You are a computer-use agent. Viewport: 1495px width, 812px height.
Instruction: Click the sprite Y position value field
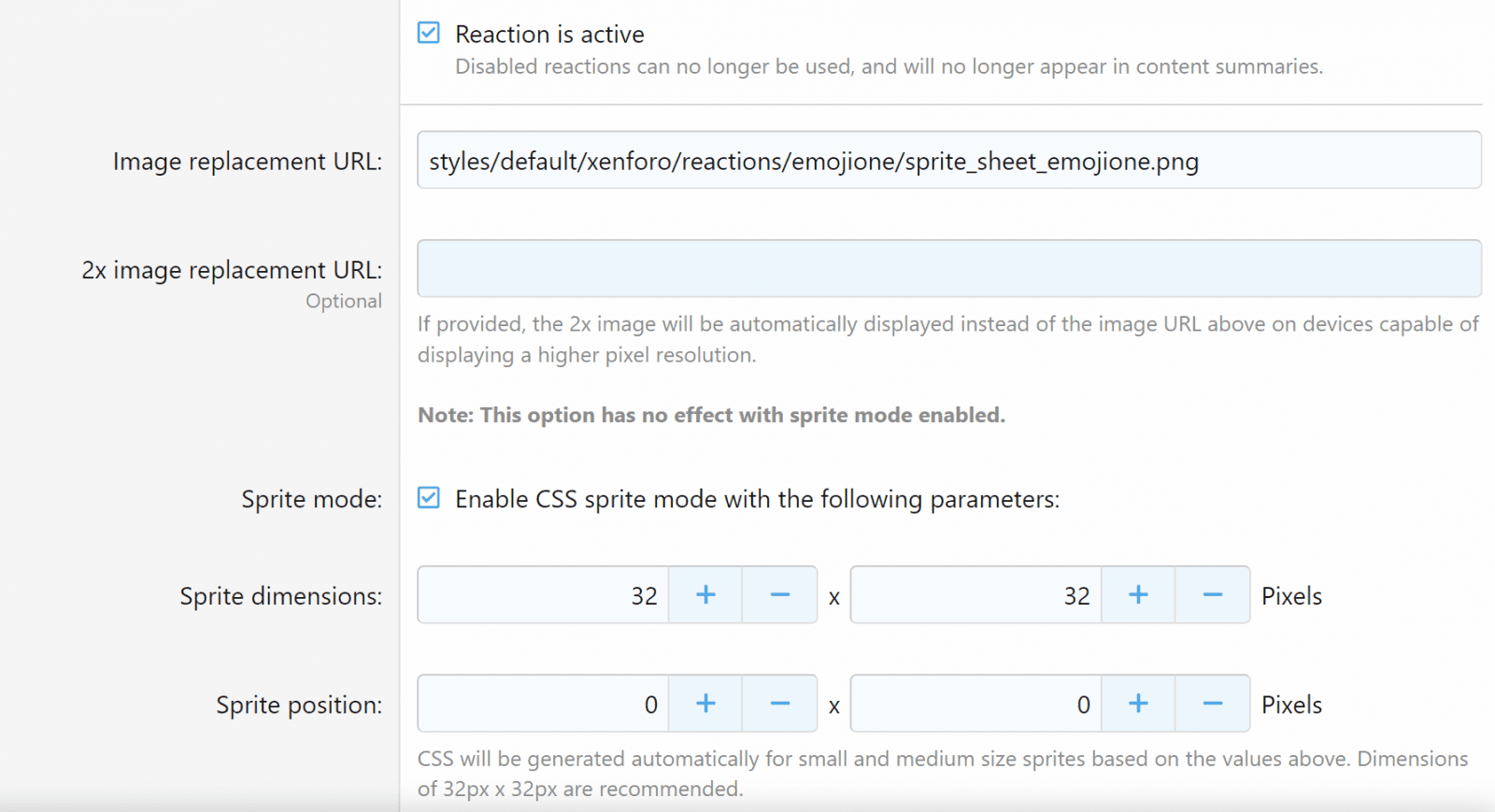click(x=976, y=704)
